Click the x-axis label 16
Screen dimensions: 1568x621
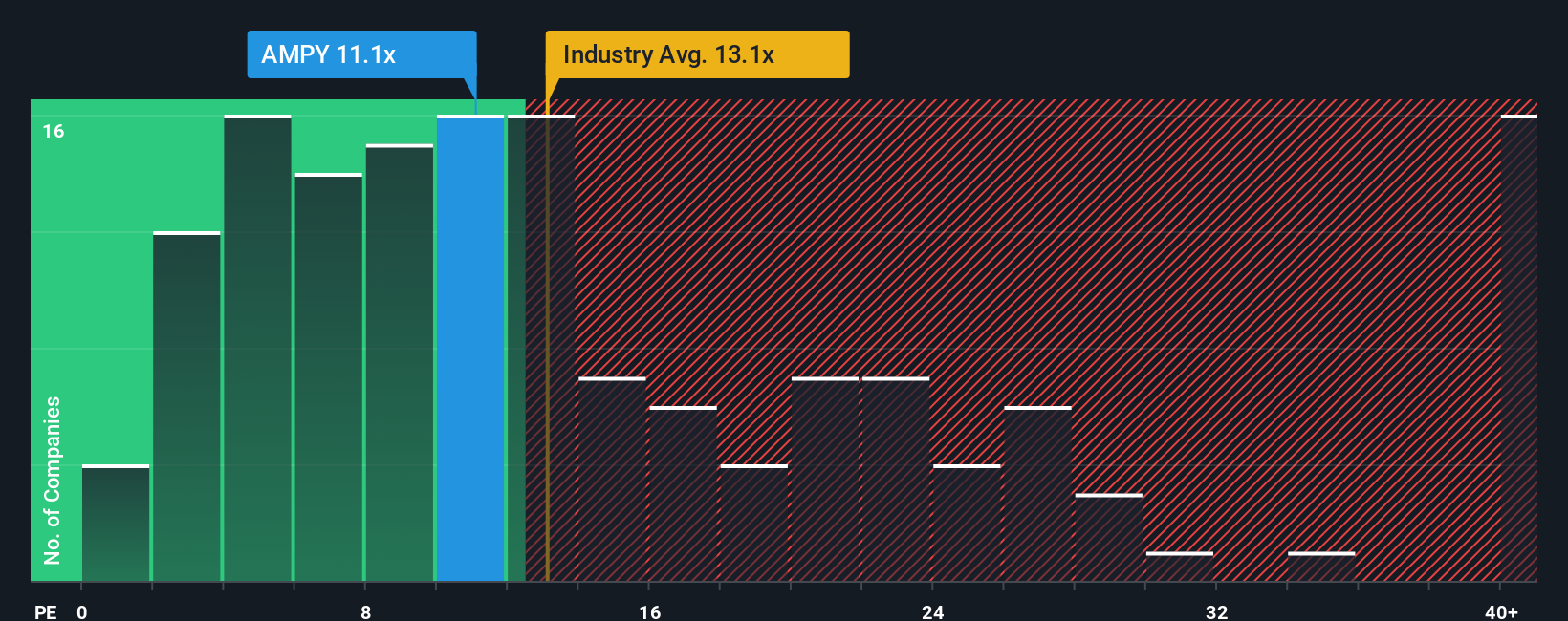click(x=649, y=611)
